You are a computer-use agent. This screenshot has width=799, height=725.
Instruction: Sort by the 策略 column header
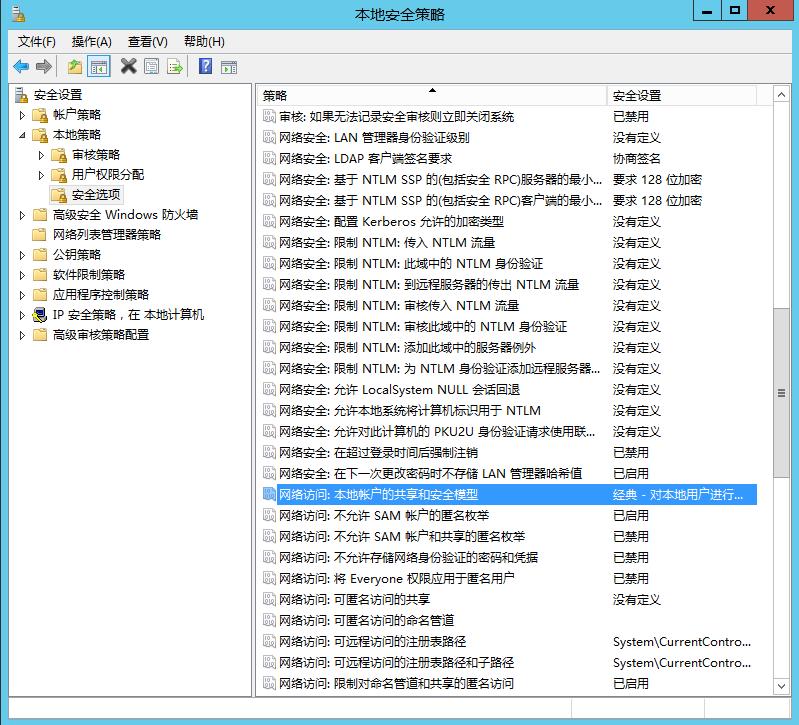click(x=432, y=95)
